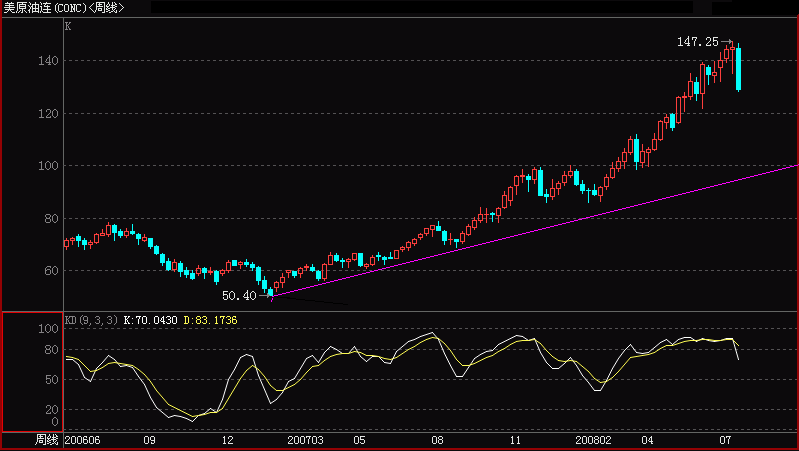Click the 周线 period label on the time axis
This screenshot has width=799, height=451.
pos(46,440)
